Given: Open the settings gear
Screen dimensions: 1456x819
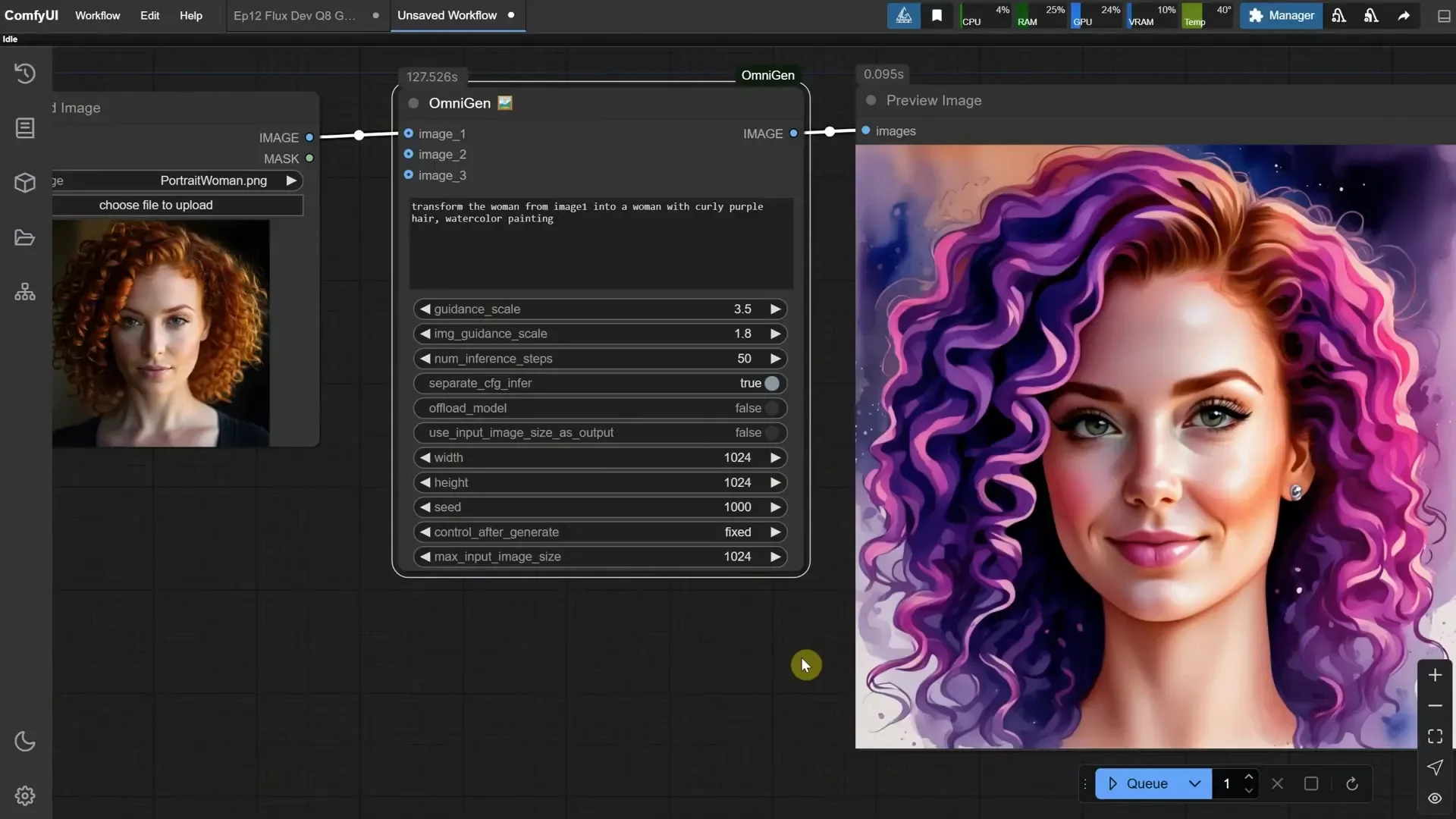Looking at the screenshot, I should (x=25, y=795).
